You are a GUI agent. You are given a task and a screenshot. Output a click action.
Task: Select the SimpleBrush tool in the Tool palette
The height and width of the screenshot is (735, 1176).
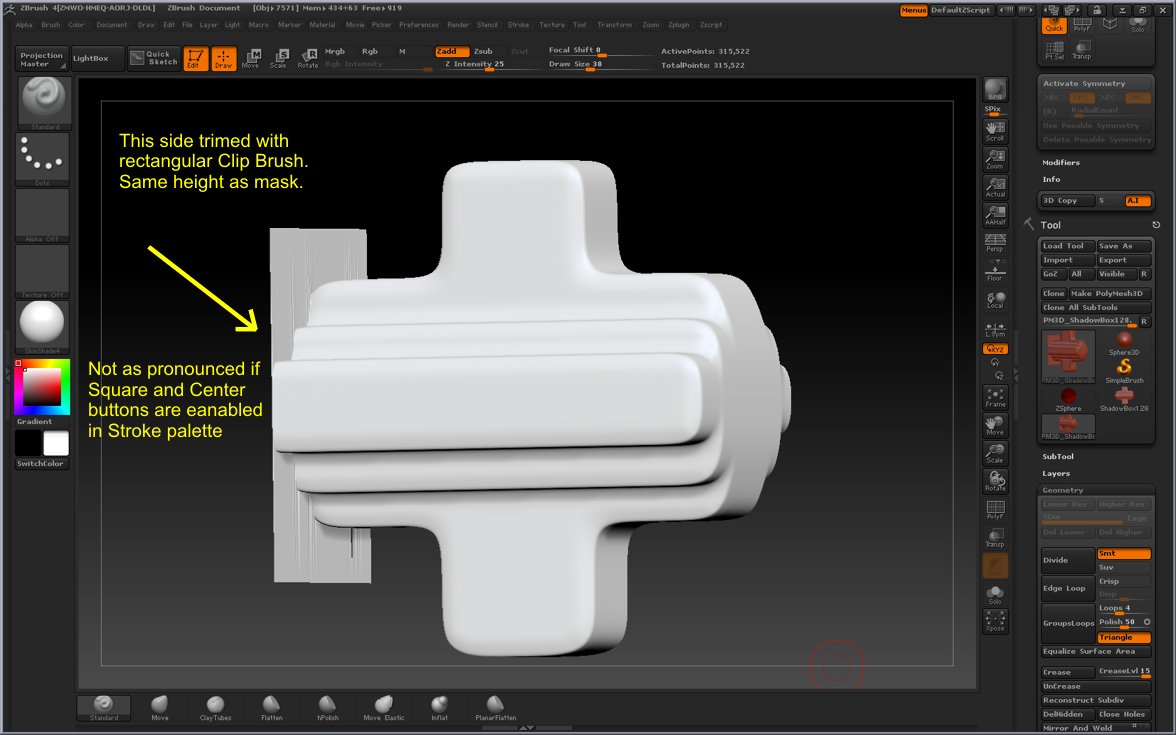1123,367
